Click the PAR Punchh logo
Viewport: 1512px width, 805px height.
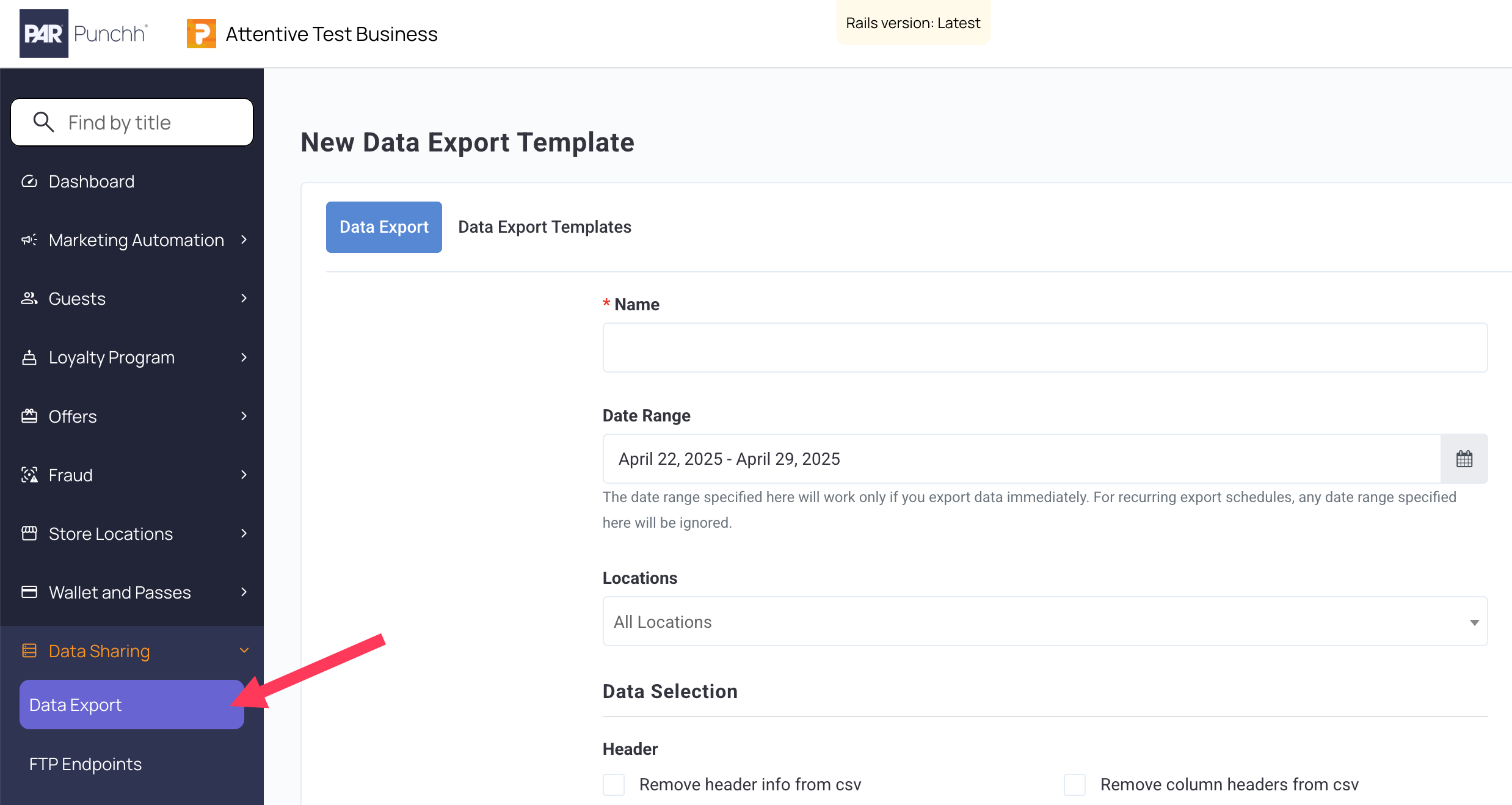(x=84, y=34)
